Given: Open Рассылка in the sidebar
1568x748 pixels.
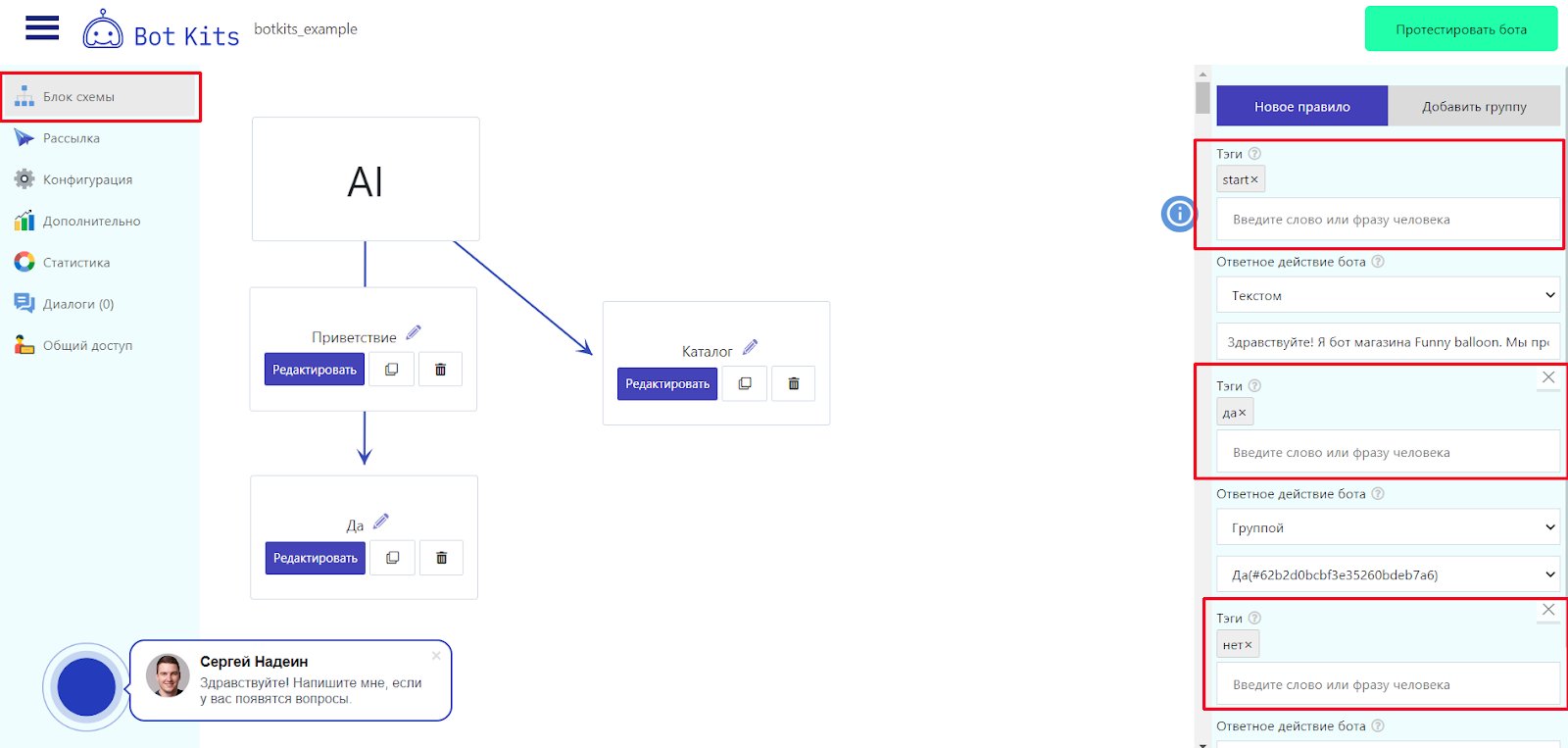Looking at the screenshot, I should [71, 138].
